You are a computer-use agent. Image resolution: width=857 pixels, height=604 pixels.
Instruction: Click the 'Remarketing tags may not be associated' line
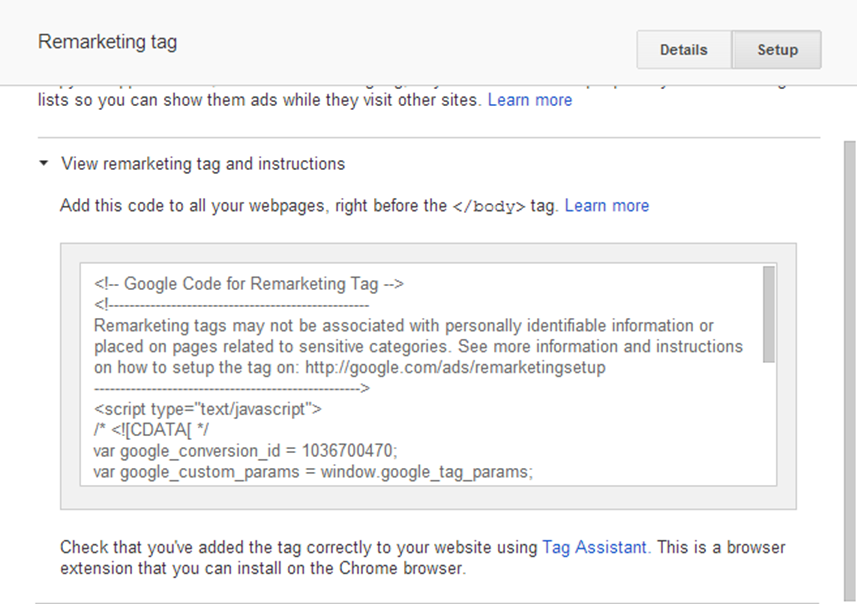[403, 326]
